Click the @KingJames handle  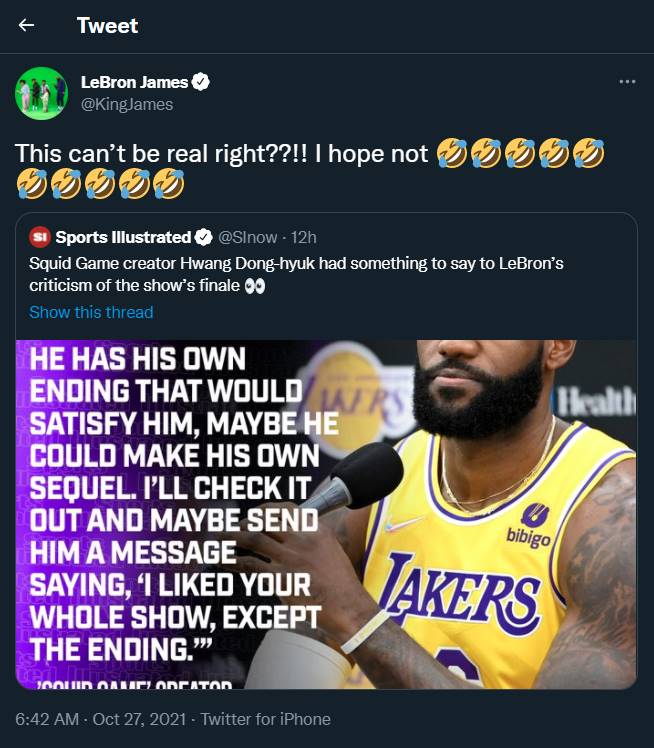(127, 104)
